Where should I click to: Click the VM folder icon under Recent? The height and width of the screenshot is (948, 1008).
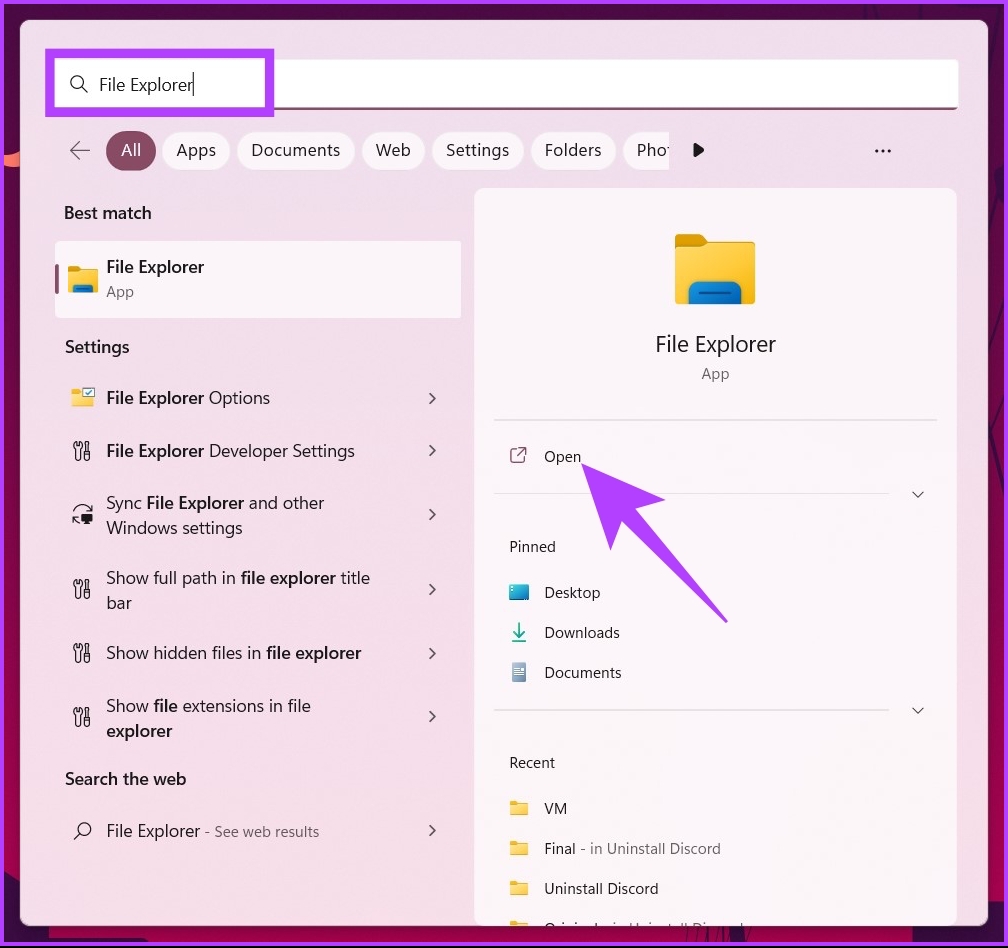point(519,808)
